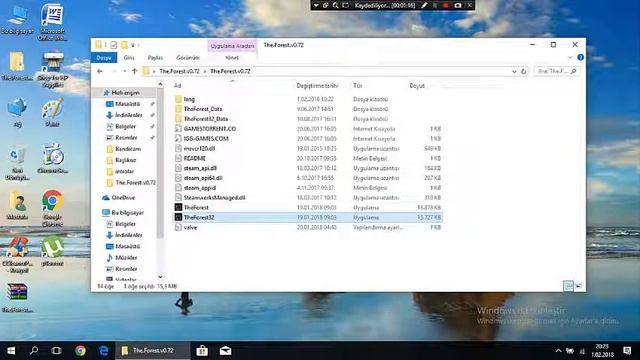Open Microsoft Store from taskbar
Viewport: 640px width, 360px height.
[202, 351]
